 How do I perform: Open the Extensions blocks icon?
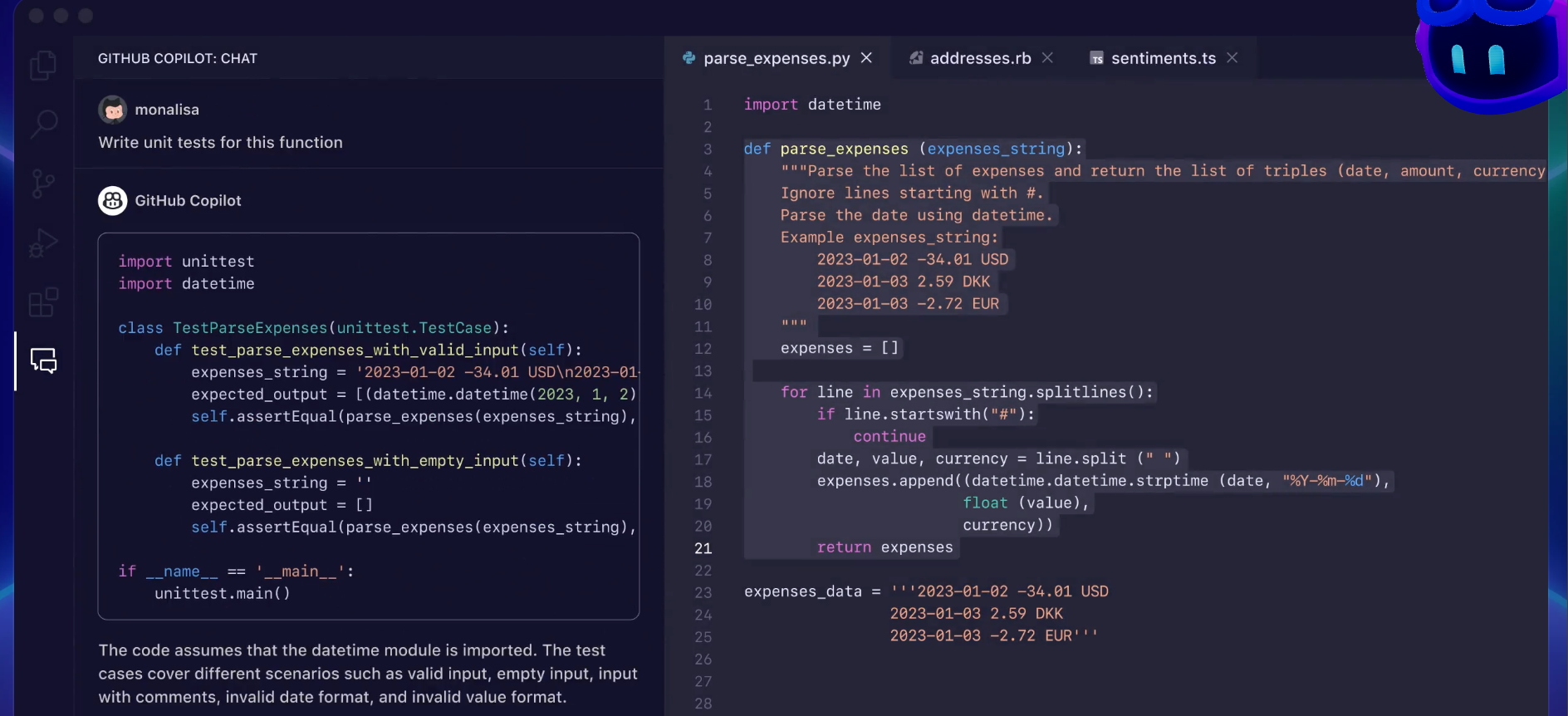click(43, 302)
